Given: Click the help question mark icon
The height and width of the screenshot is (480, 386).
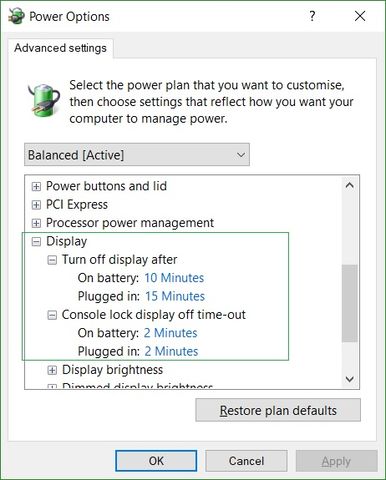Looking at the screenshot, I should pos(312,16).
